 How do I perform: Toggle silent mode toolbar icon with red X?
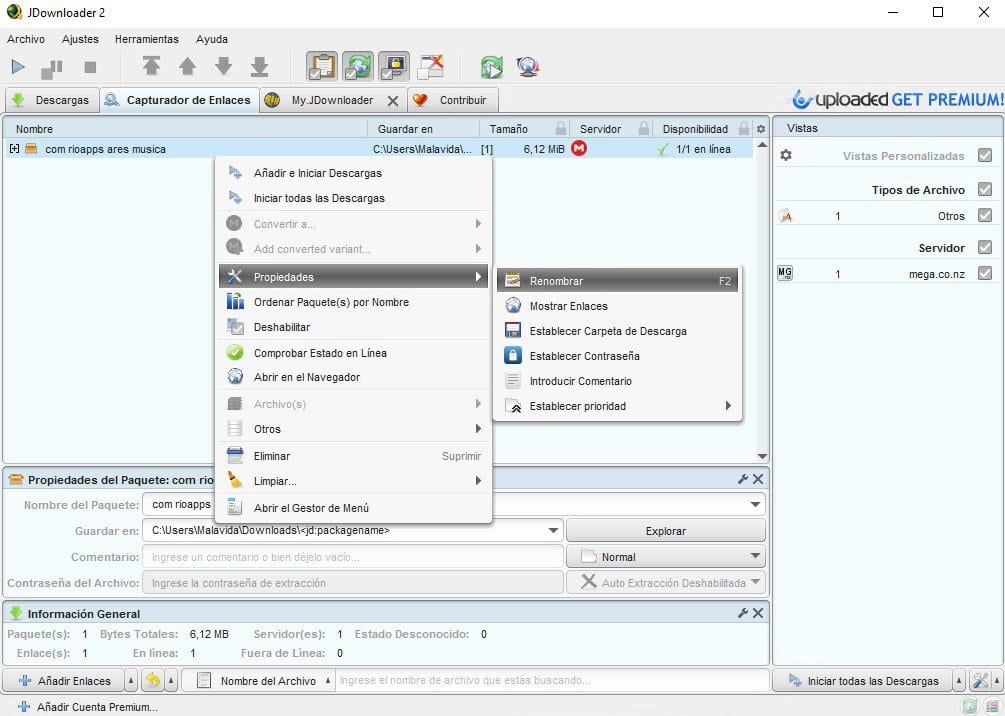(x=430, y=66)
